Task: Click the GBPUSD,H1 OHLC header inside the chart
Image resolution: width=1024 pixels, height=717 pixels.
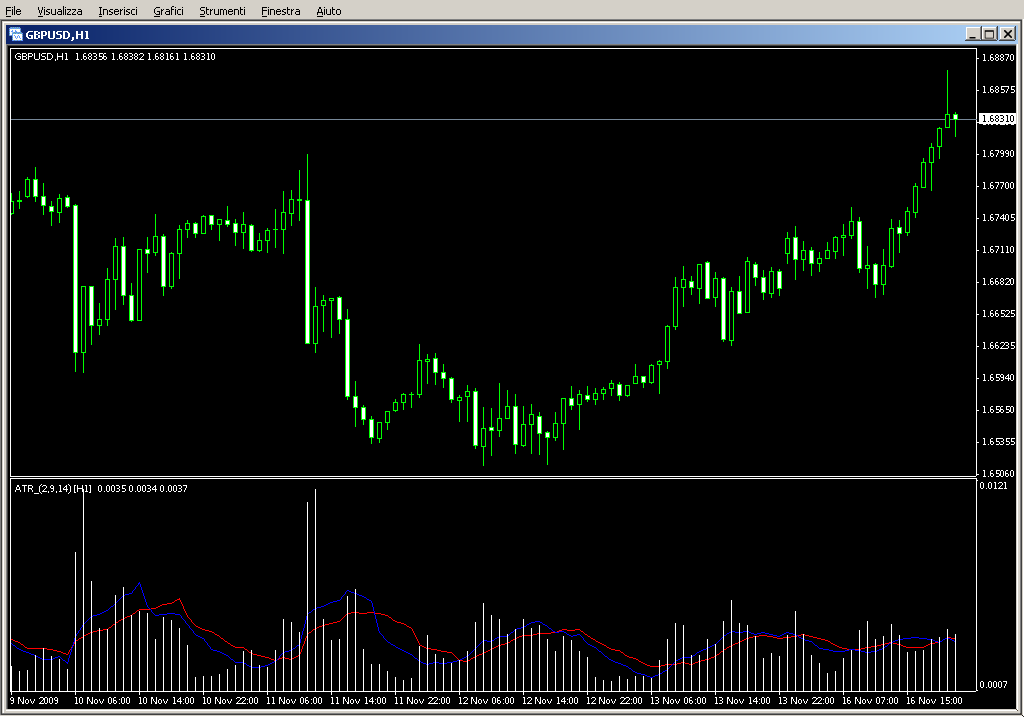Action: click(x=115, y=57)
